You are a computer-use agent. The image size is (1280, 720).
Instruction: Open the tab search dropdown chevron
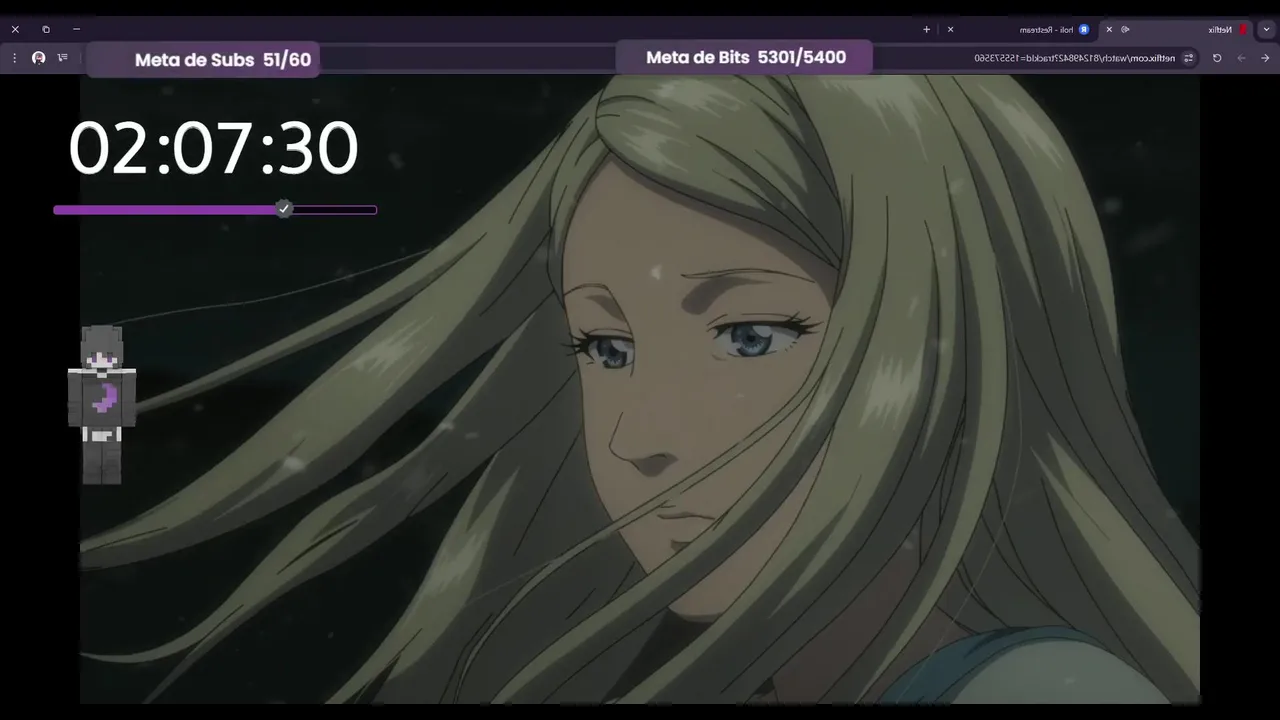click(1266, 29)
